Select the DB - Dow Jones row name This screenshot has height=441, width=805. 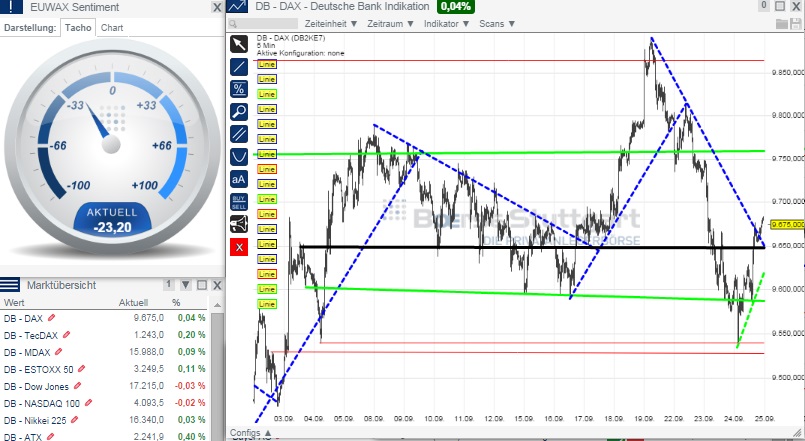pos(36,386)
